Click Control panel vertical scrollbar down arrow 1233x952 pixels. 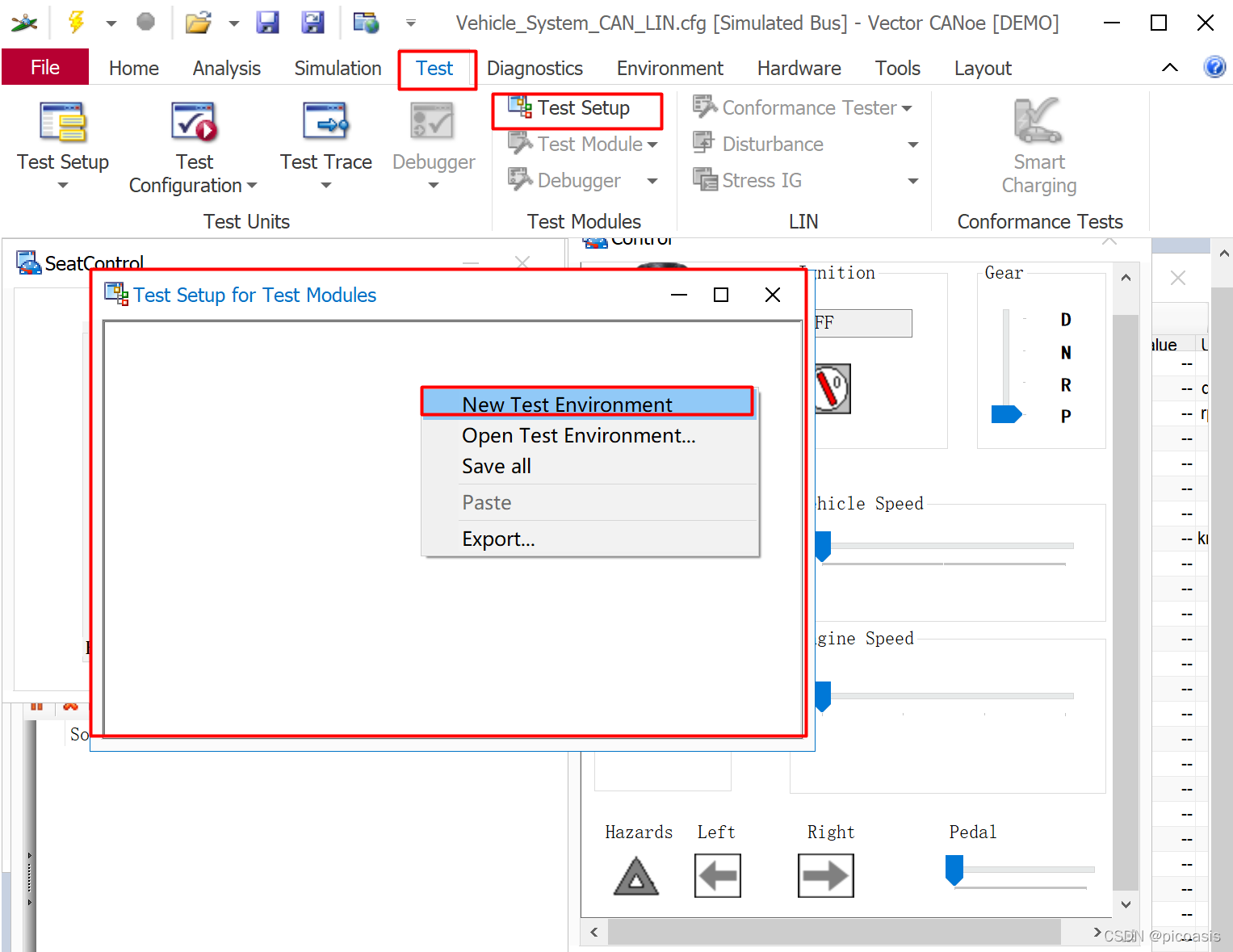tap(1126, 904)
